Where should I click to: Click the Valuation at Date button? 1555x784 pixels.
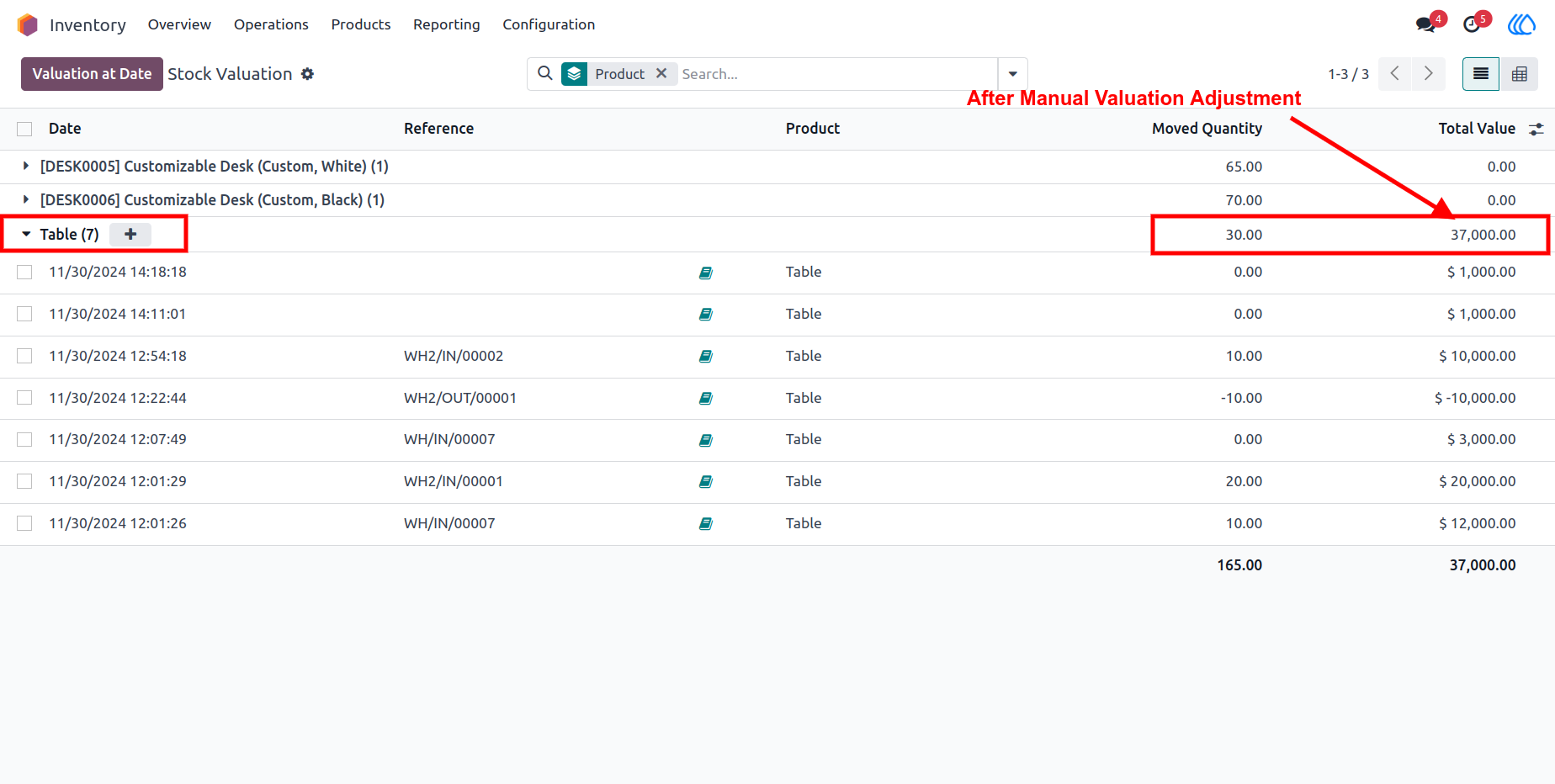(x=92, y=74)
